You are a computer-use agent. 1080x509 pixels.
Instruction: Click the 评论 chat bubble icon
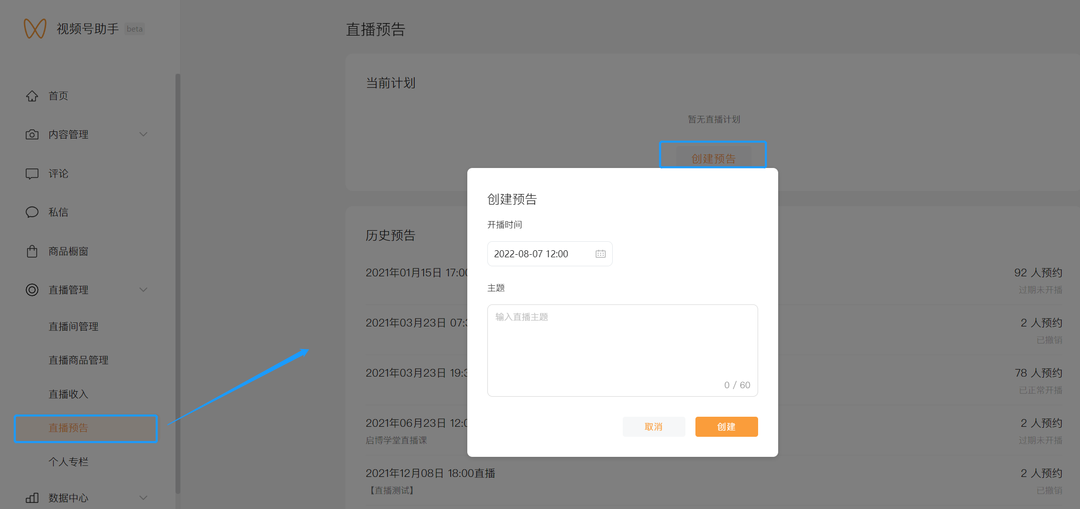(x=32, y=174)
